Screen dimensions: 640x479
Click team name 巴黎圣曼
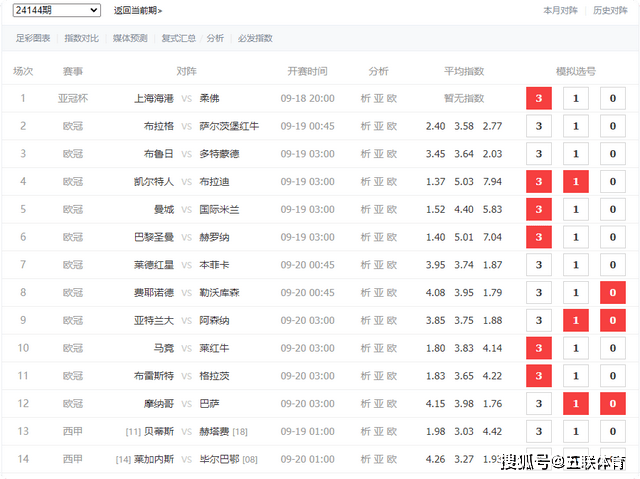[x=154, y=237]
